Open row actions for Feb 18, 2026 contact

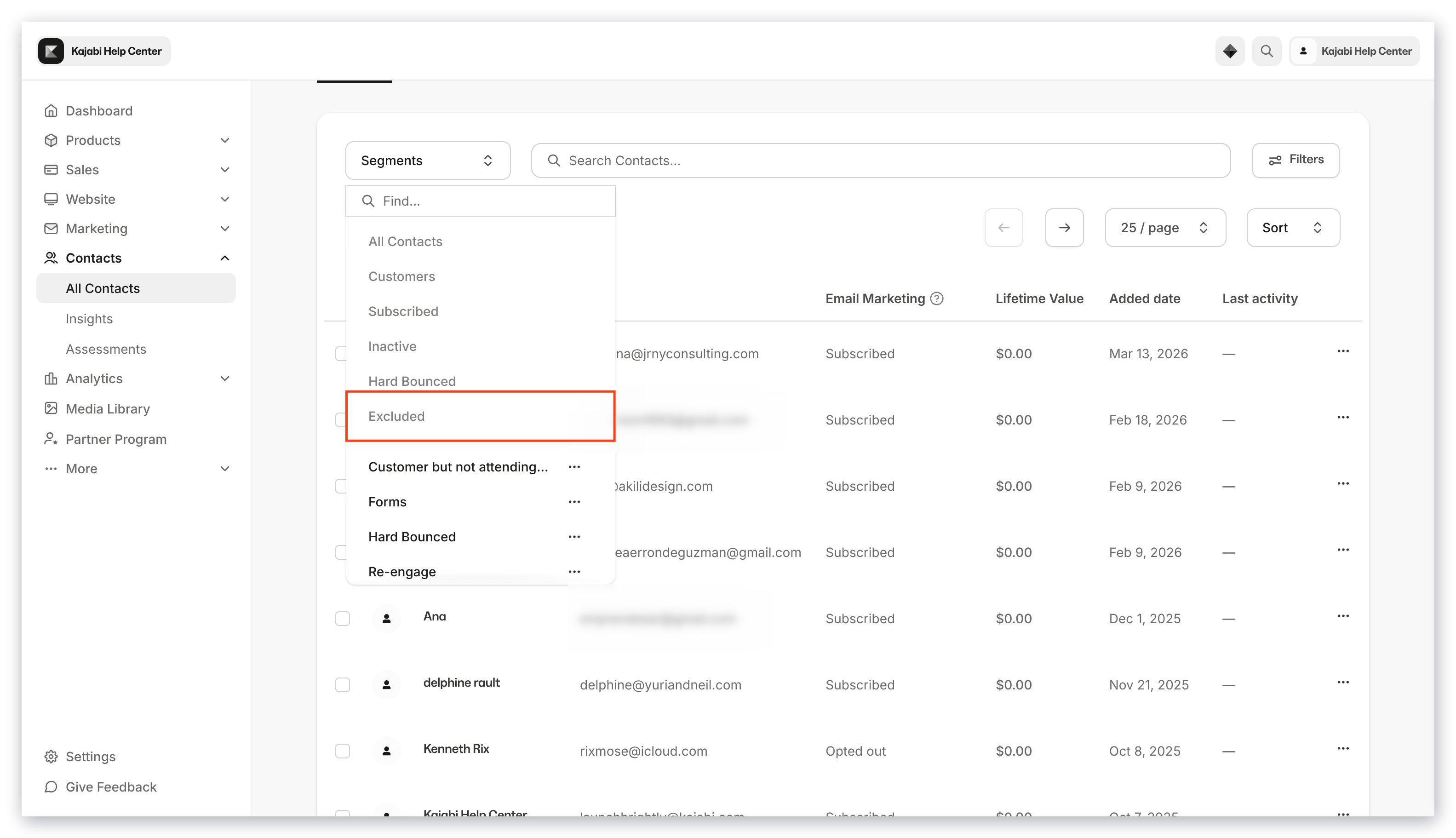coord(1342,417)
